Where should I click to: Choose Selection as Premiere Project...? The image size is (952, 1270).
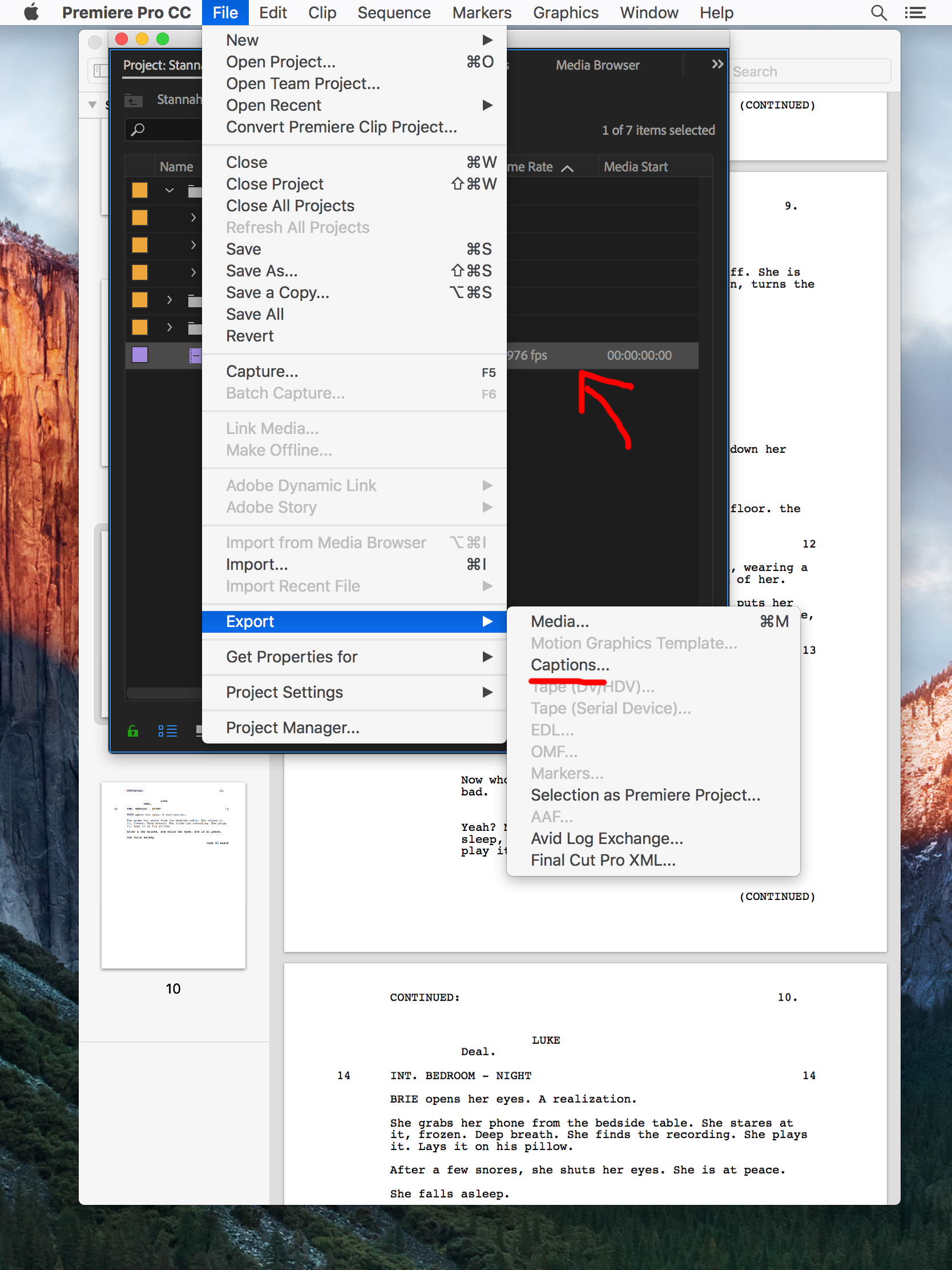tap(653, 795)
